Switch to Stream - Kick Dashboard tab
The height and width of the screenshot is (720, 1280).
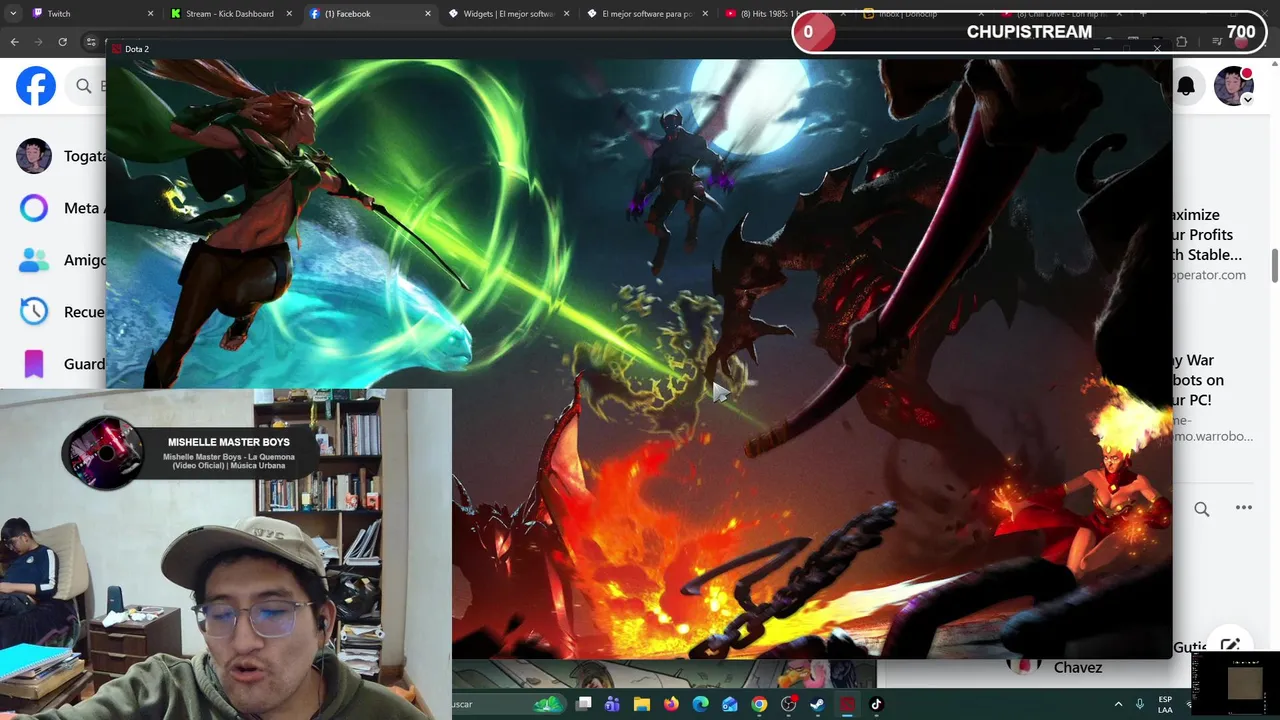point(230,14)
